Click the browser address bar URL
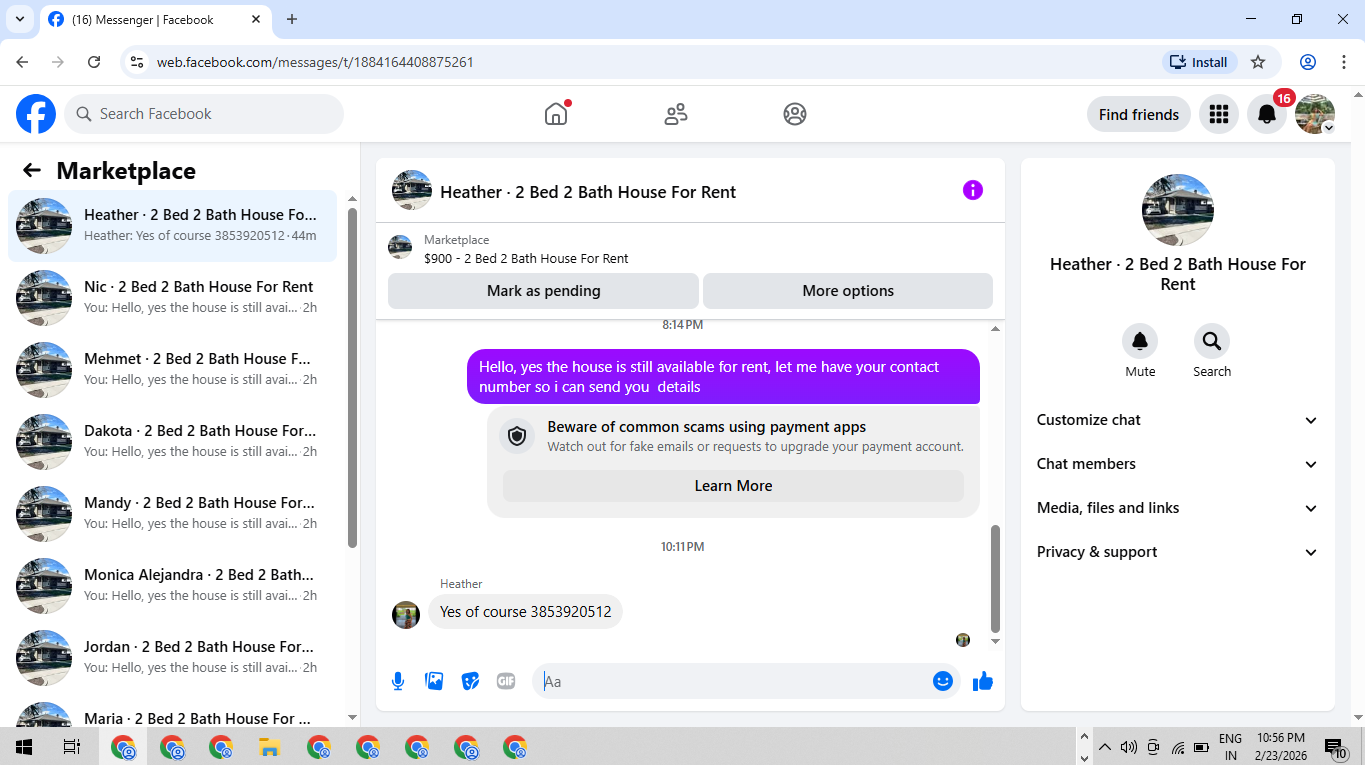 315,62
